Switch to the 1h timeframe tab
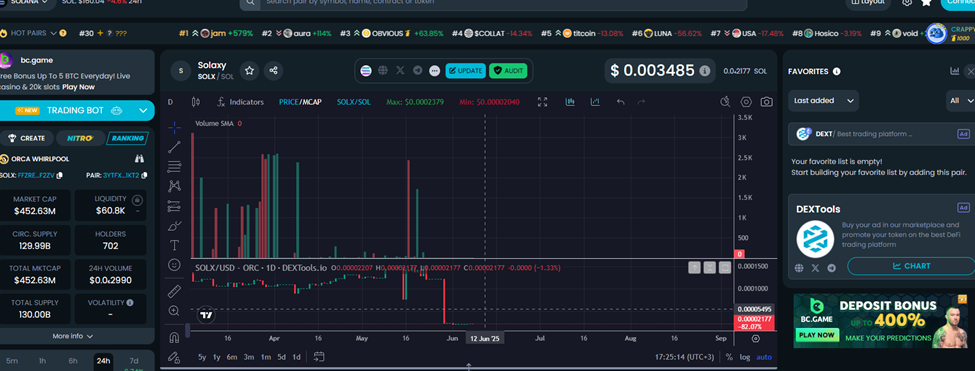The width and height of the screenshot is (975, 371). coord(42,361)
